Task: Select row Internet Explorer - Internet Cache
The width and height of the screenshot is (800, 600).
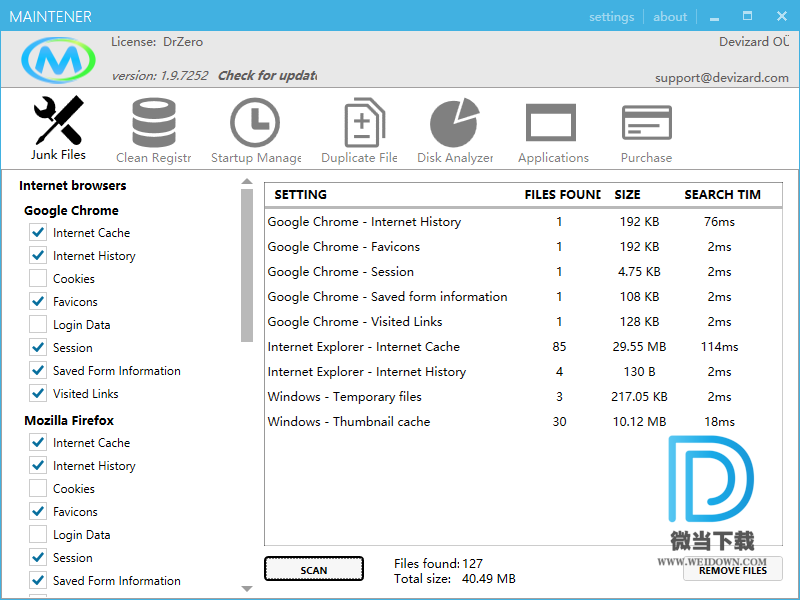Action: point(523,346)
